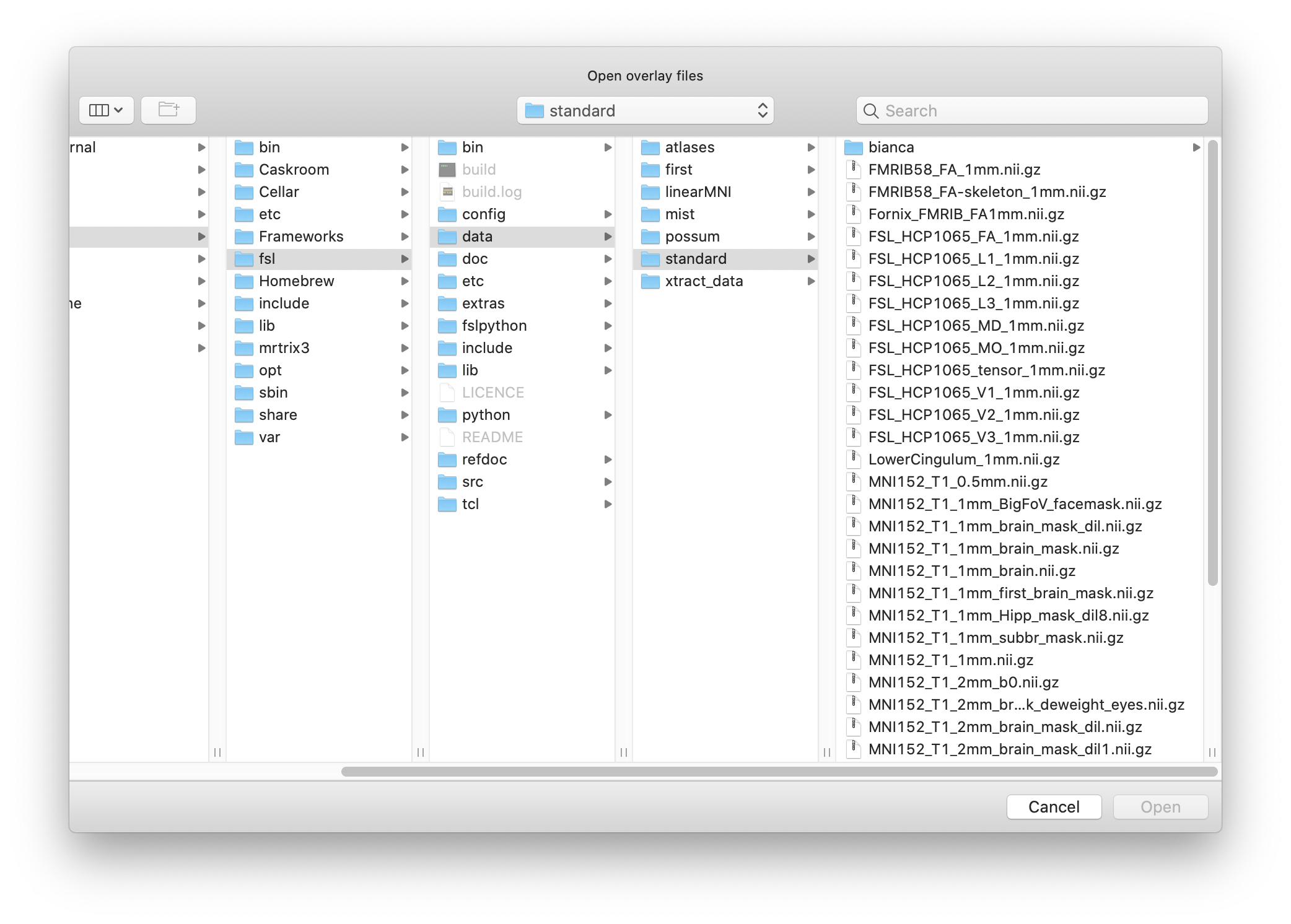The height and width of the screenshot is (924, 1291).
Task: Open the column view options dropdown
Action: [107, 110]
